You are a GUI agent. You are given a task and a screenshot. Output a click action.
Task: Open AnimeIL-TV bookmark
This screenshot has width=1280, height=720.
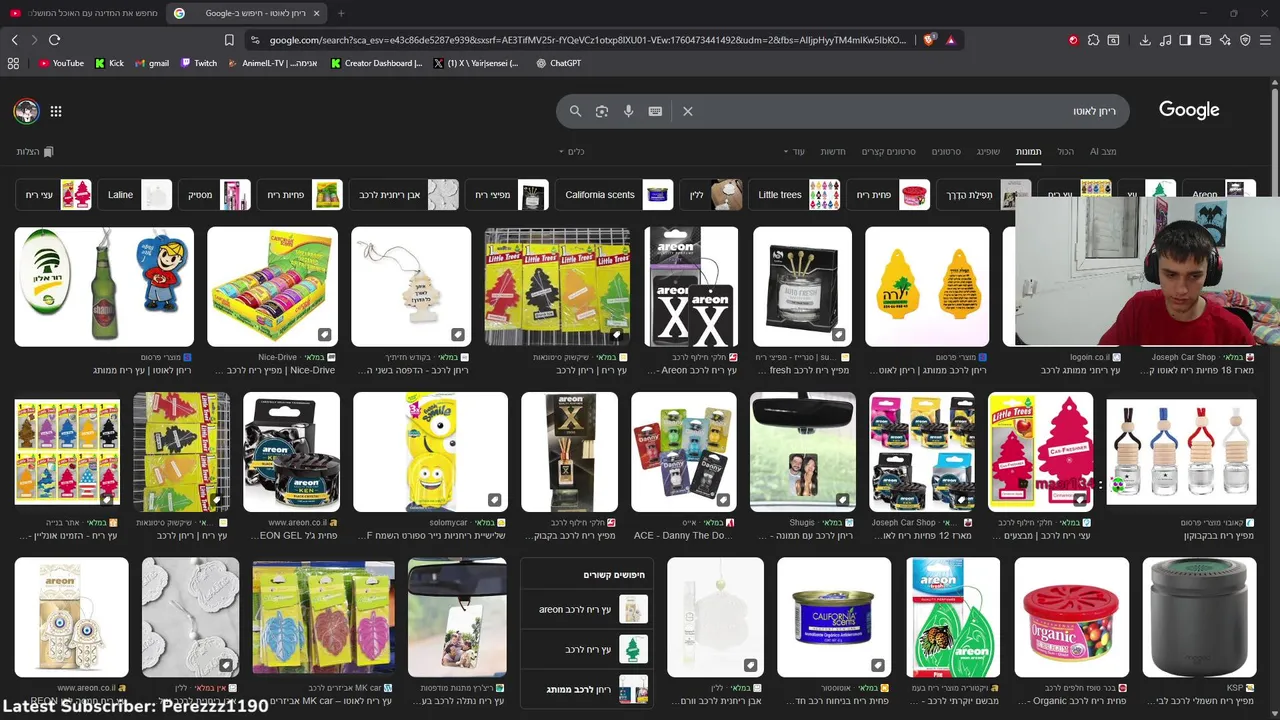273,63
